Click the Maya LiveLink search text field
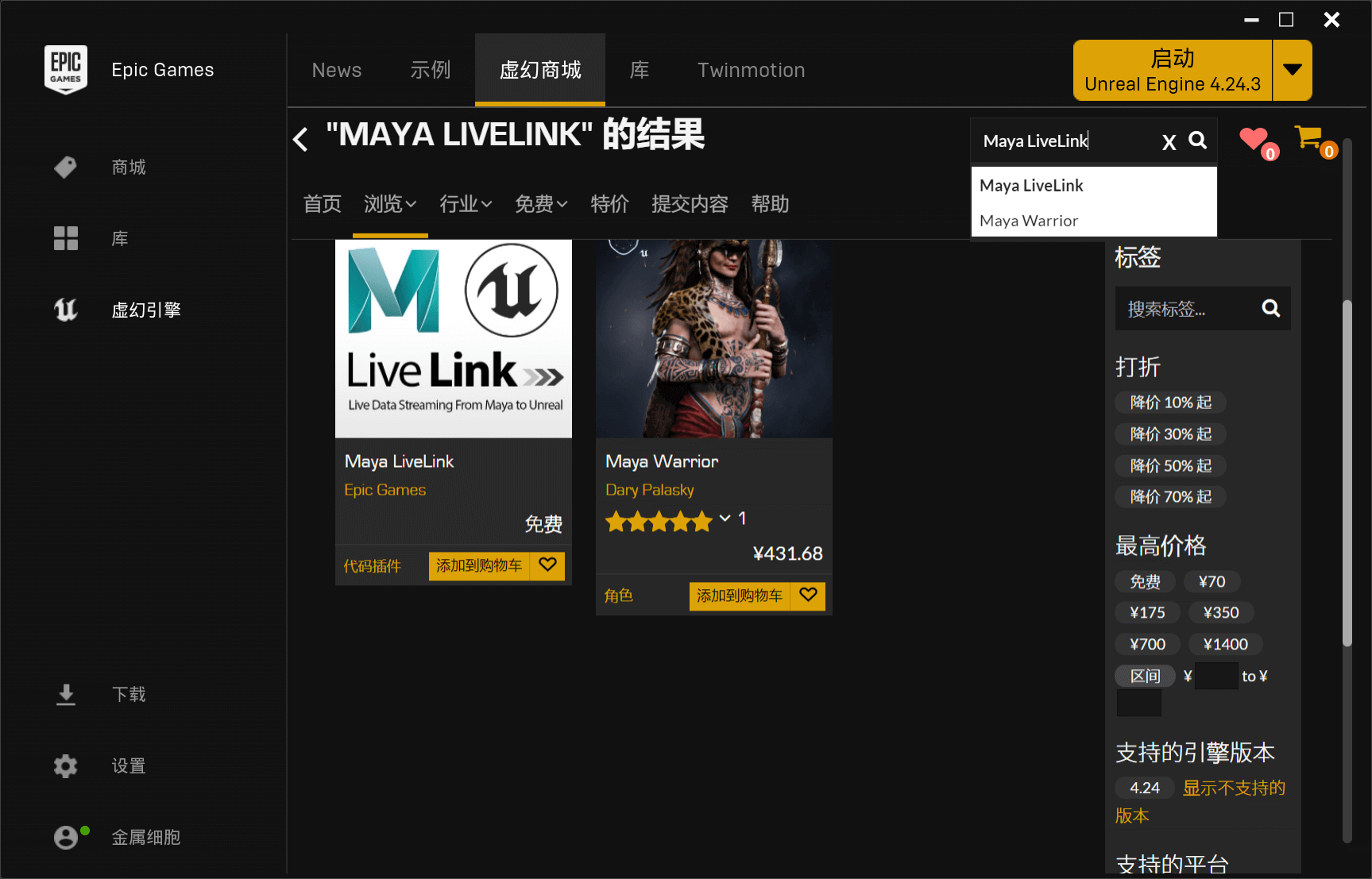 (1065, 141)
